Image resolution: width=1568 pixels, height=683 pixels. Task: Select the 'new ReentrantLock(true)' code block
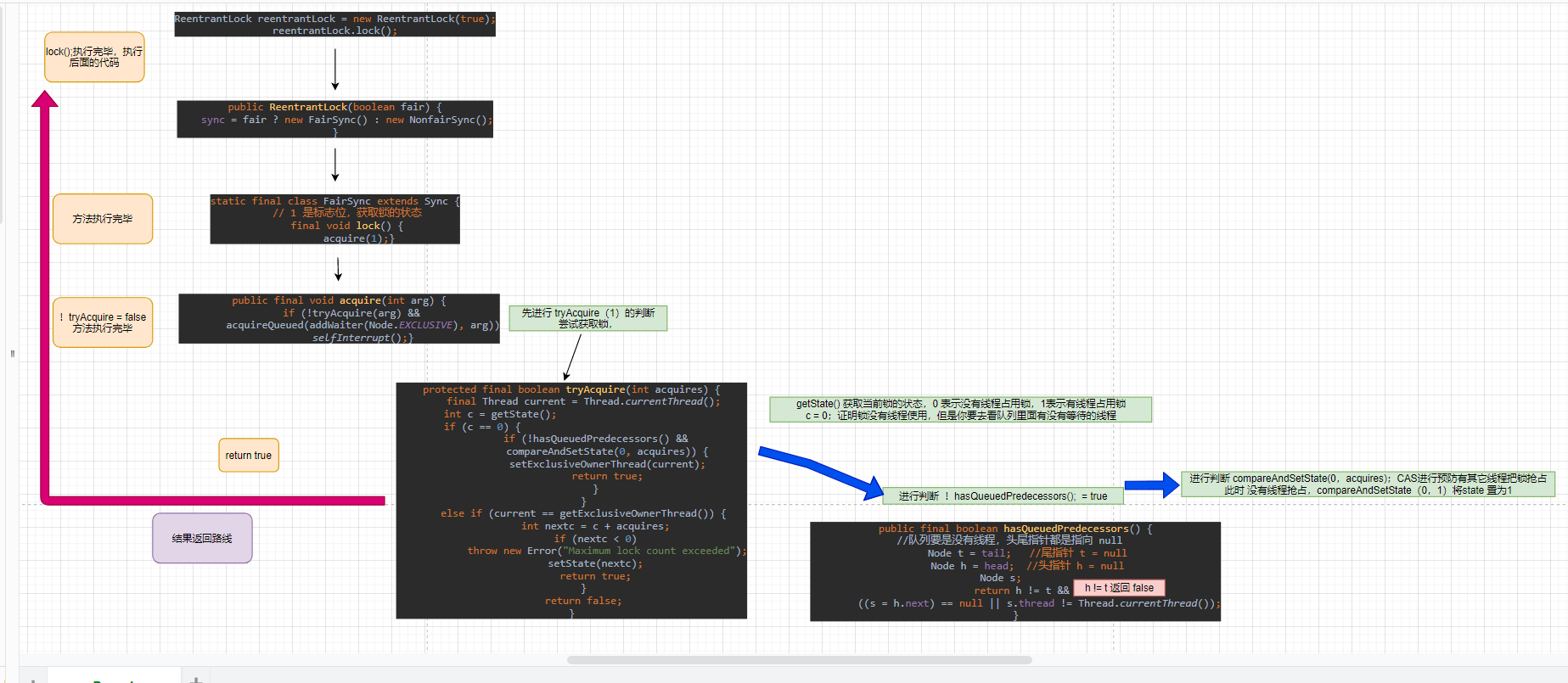pyautogui.click(x=334, y=24)
